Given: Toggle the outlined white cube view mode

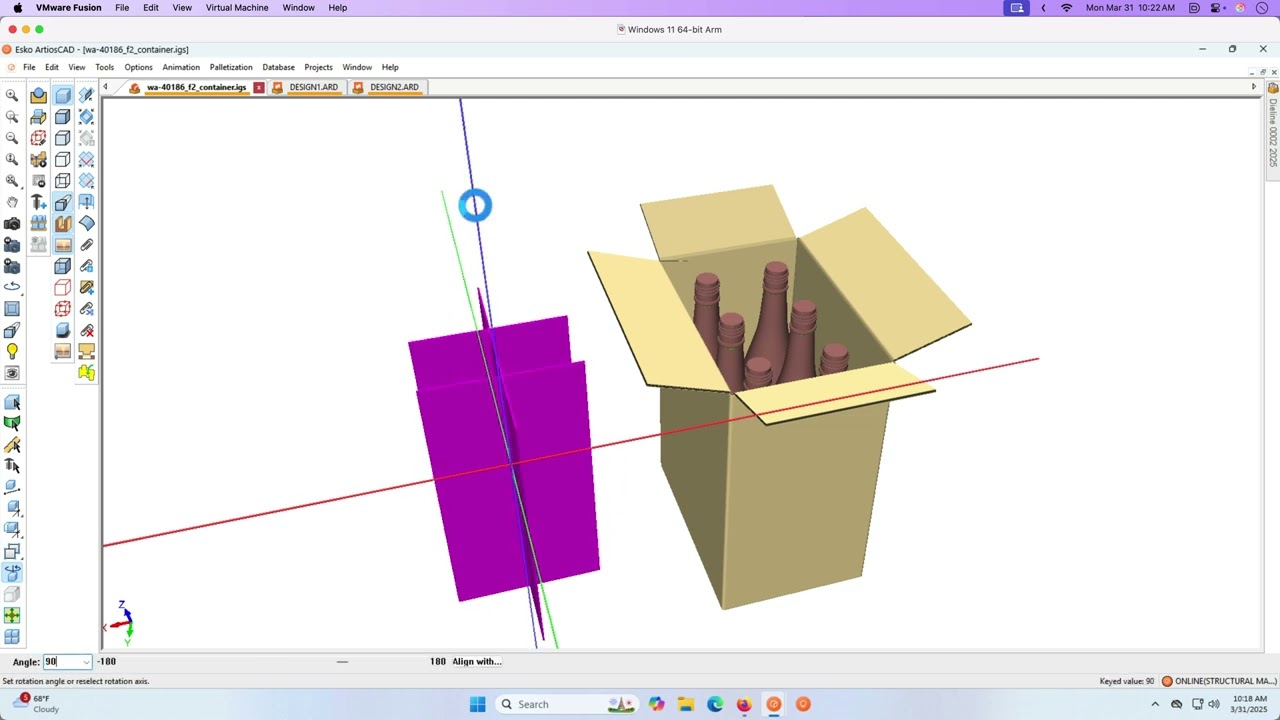Looking at the screenshot, I should [x=62, y=158].
